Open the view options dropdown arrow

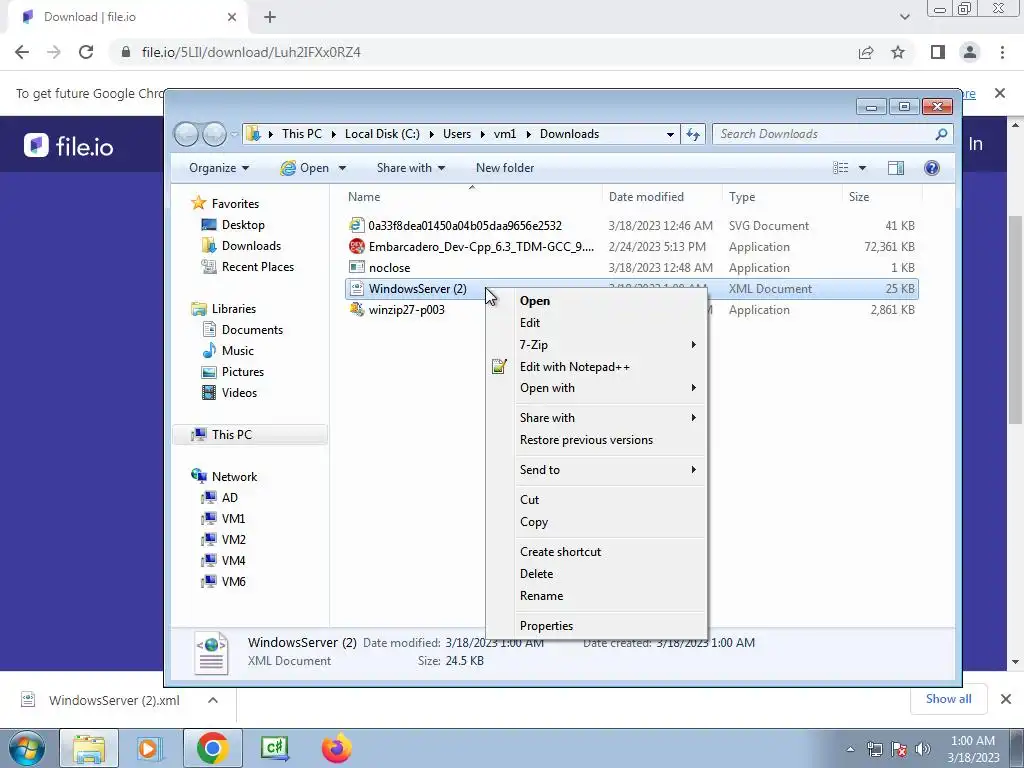point(862,168)
